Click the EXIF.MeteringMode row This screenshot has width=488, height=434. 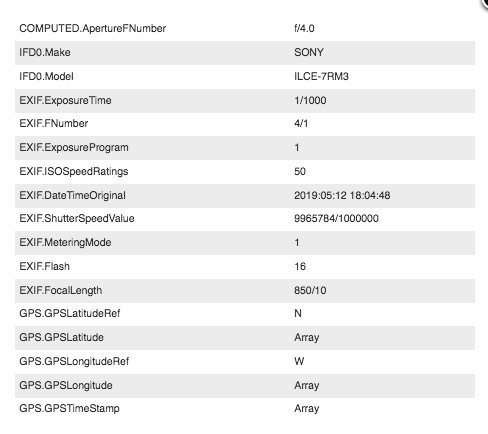pyautogui.click(x=245, y=243)
